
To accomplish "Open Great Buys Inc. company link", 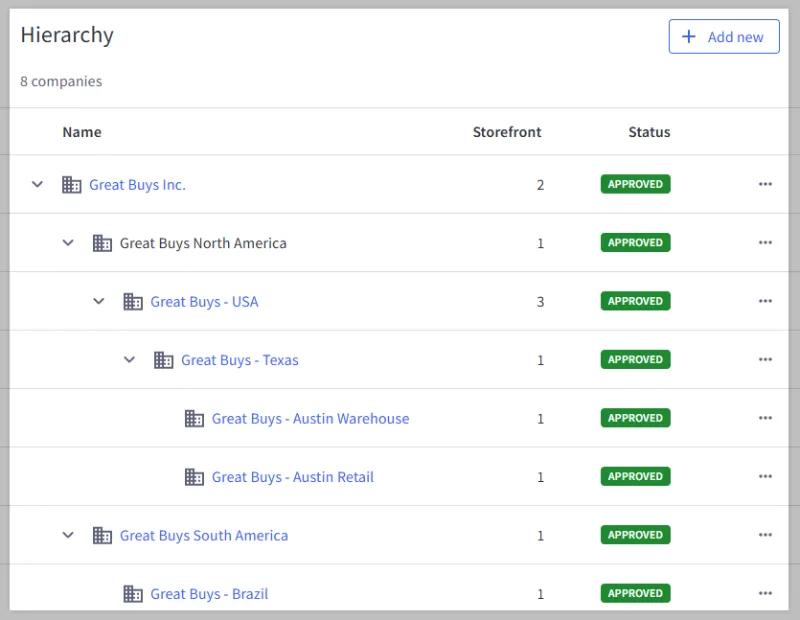I will coord(137,185).
